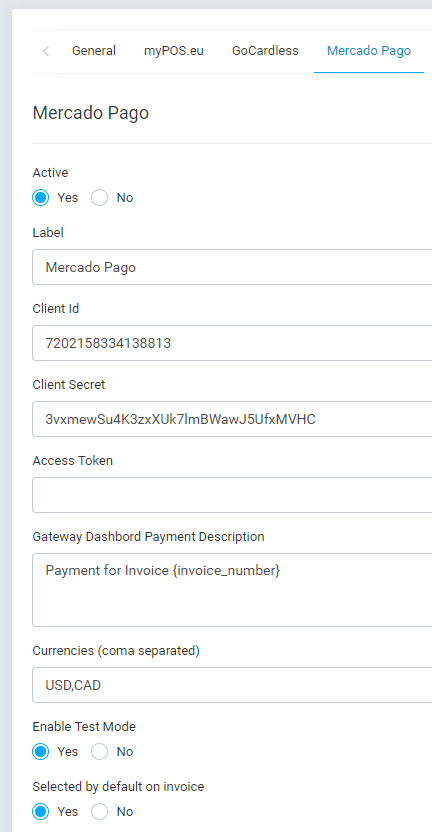Image resolution: width=432 pixels, height=832 pixels.
Task: Switch to the myPOS.eu tab
Action: point(174,51)
